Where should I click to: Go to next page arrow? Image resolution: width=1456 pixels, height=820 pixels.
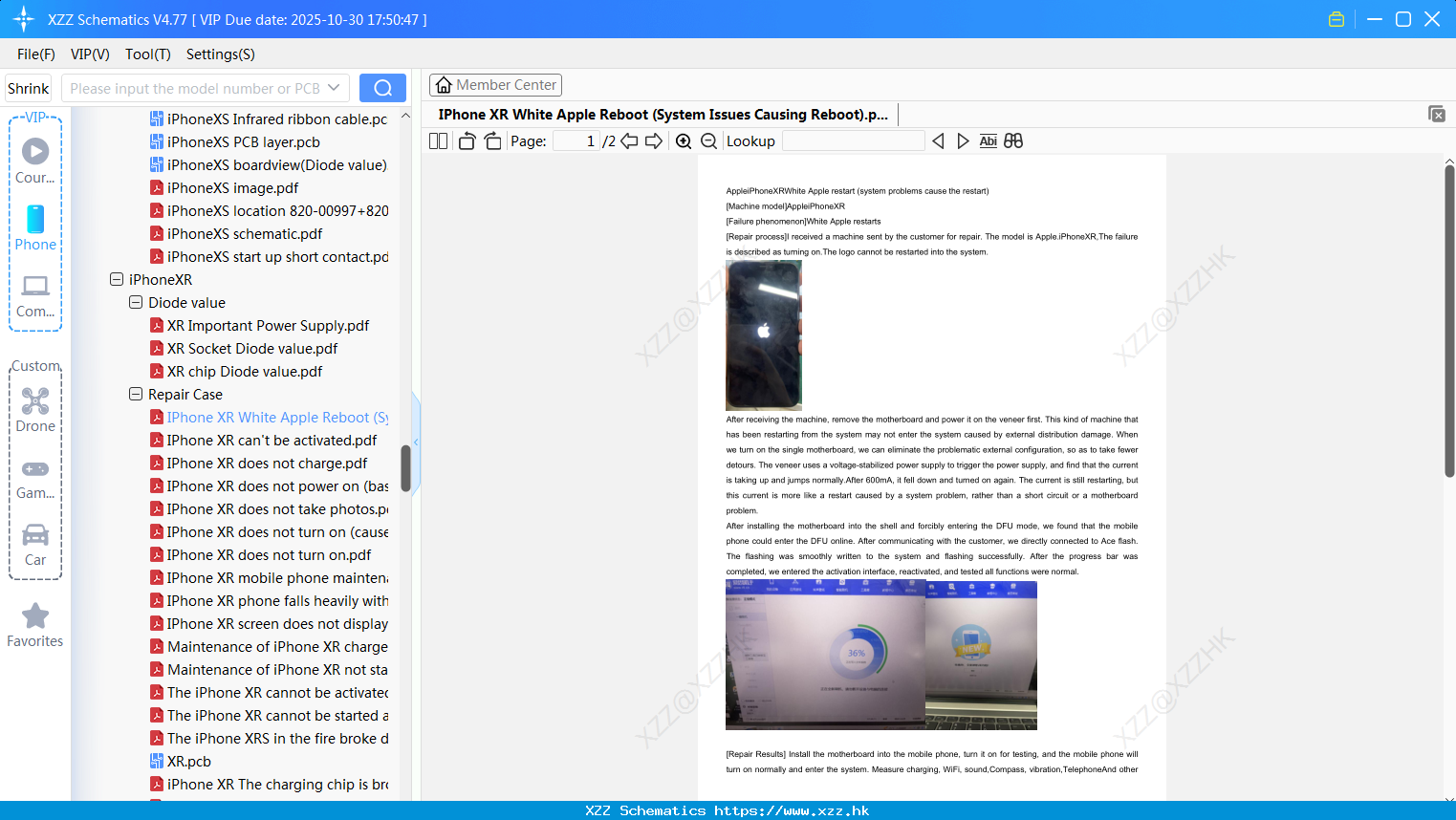coord(654,141)
